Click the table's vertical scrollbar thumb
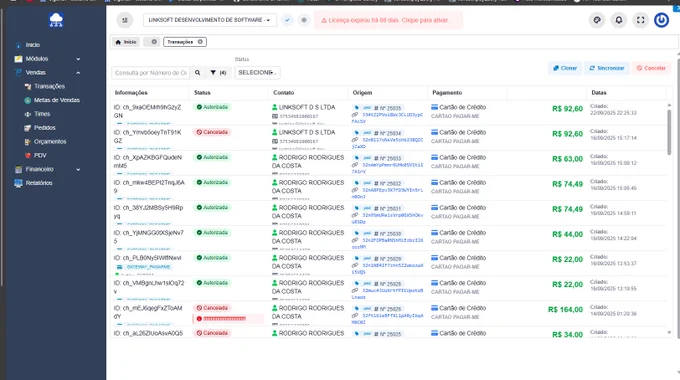Image resolution: width=680 pixels, height=380 pixels. click(x=669, y=132)
